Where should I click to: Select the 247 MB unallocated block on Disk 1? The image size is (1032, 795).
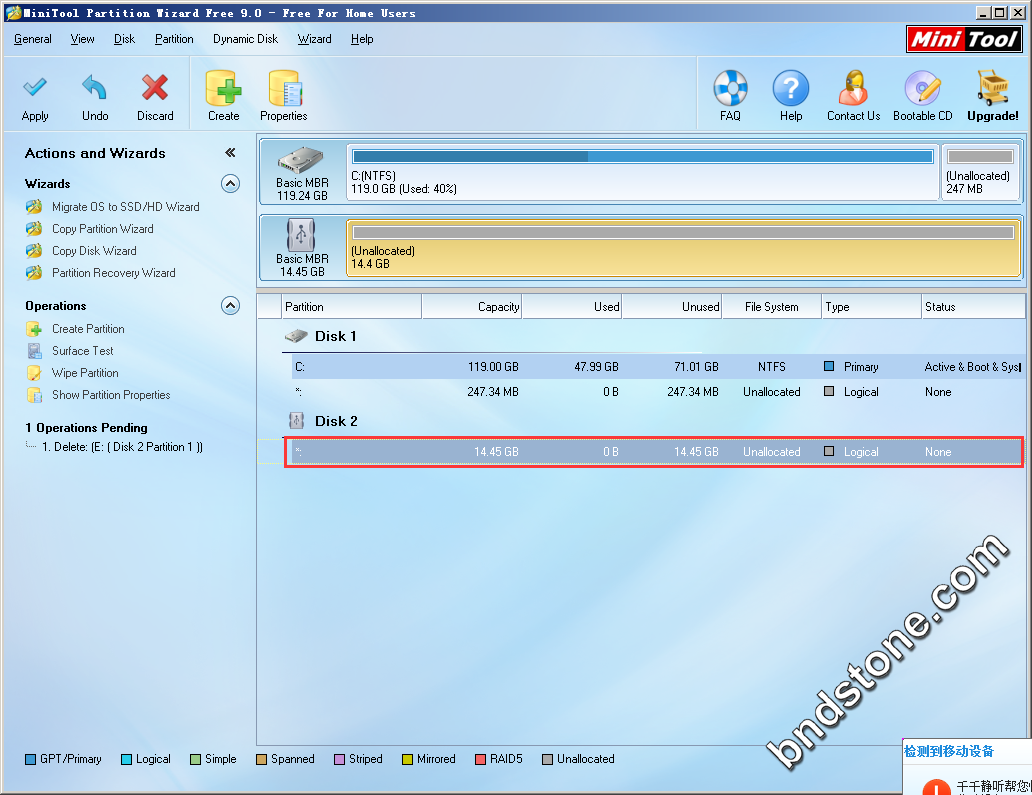[980, 172]
